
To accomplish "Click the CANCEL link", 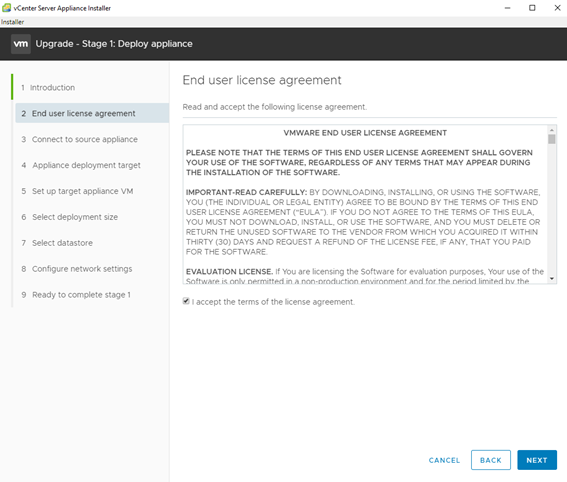I will pos(444,460).
